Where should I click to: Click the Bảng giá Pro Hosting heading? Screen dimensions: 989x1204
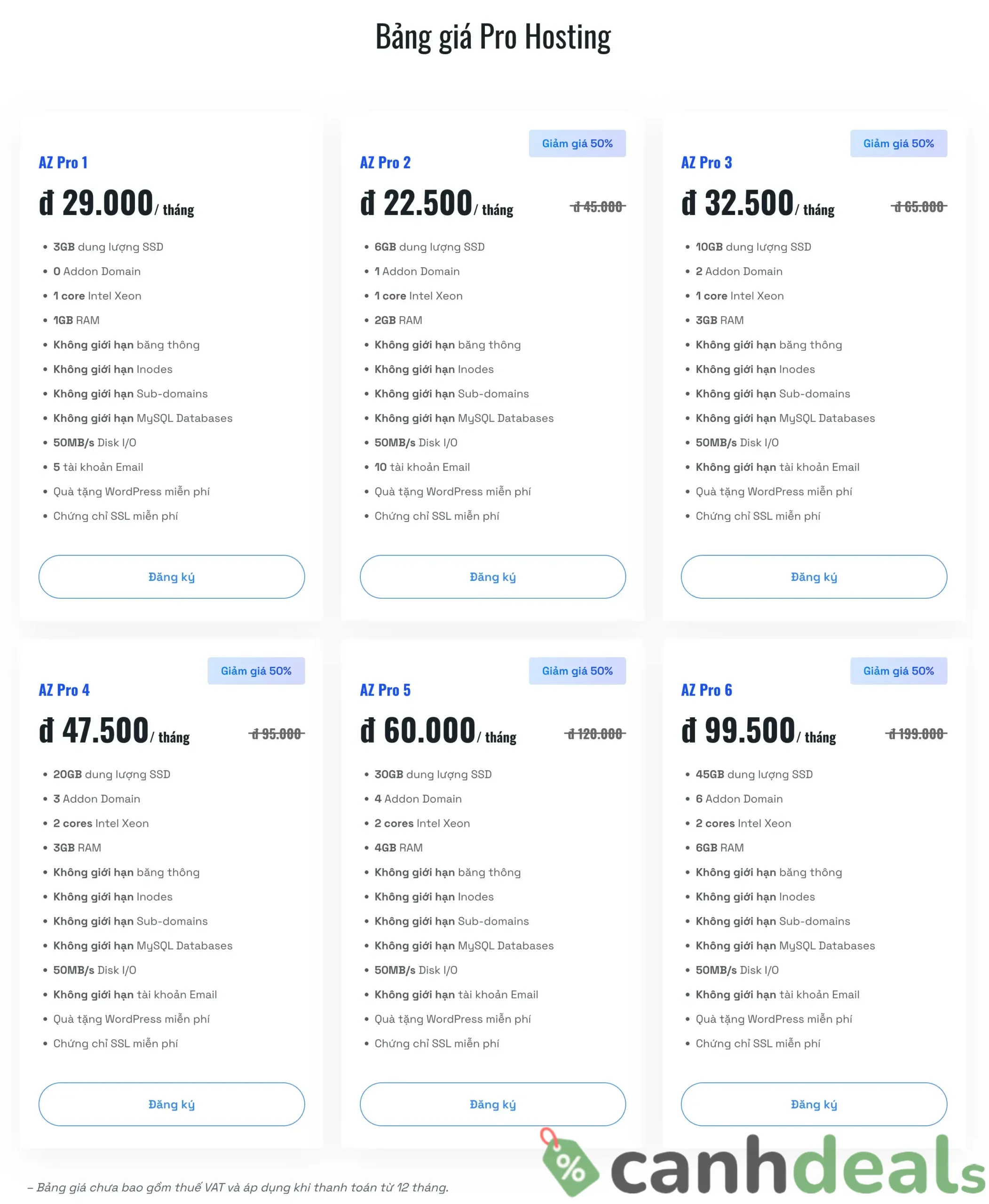[493, 37]
